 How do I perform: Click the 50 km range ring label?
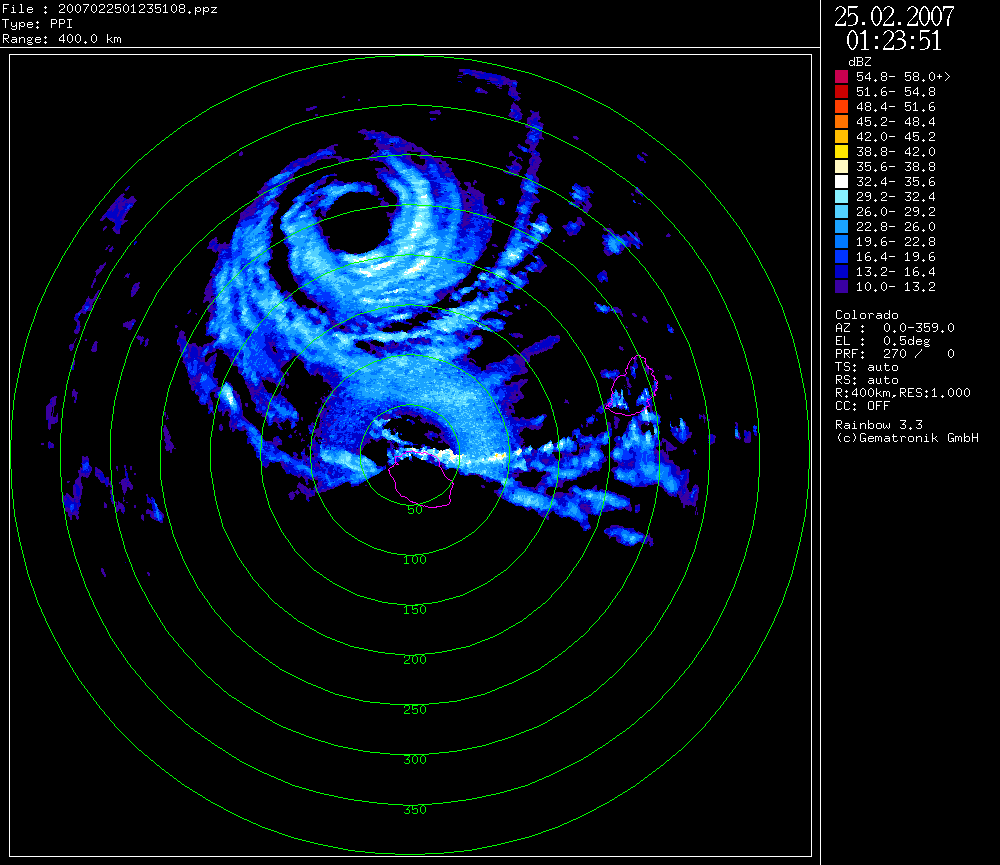(414, 510)
